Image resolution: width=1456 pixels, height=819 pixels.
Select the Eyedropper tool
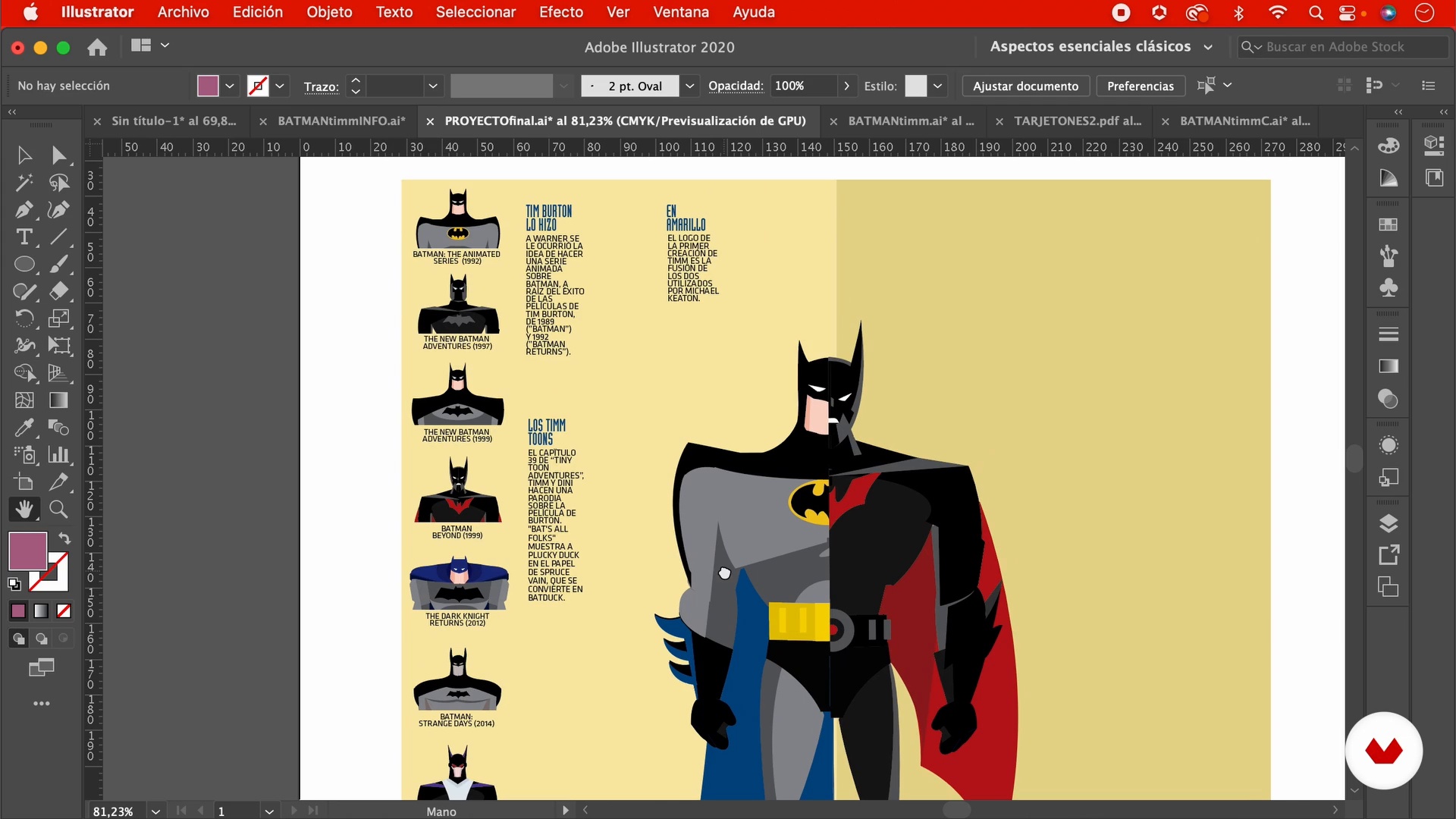24,428
